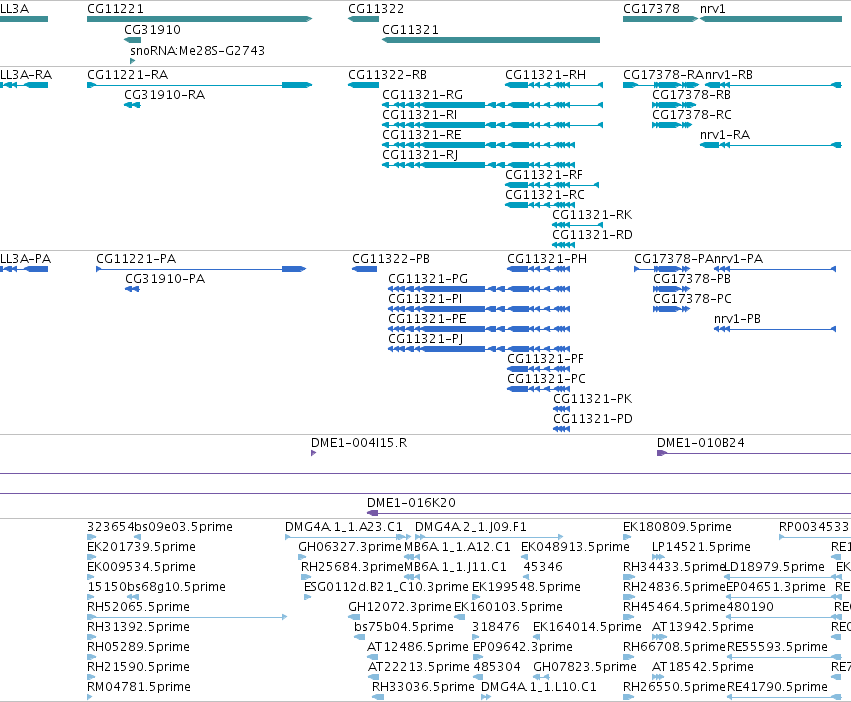
Task: Select protein CG31910-PA
Action: tap(165, 279)
